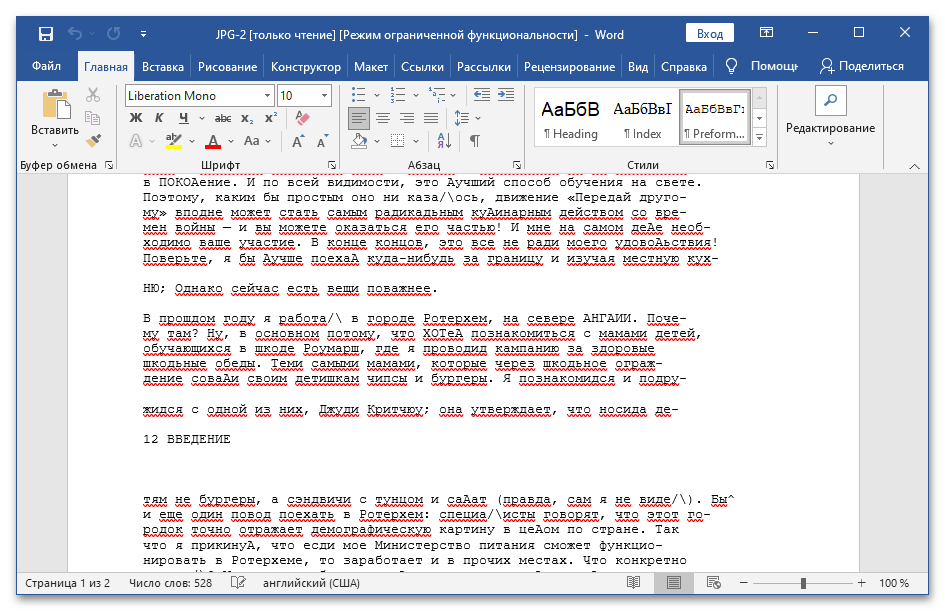Switch to the Рецензирование tab
Image resolution: width=945 pixels, height=611 pixels.
(570, 67)
